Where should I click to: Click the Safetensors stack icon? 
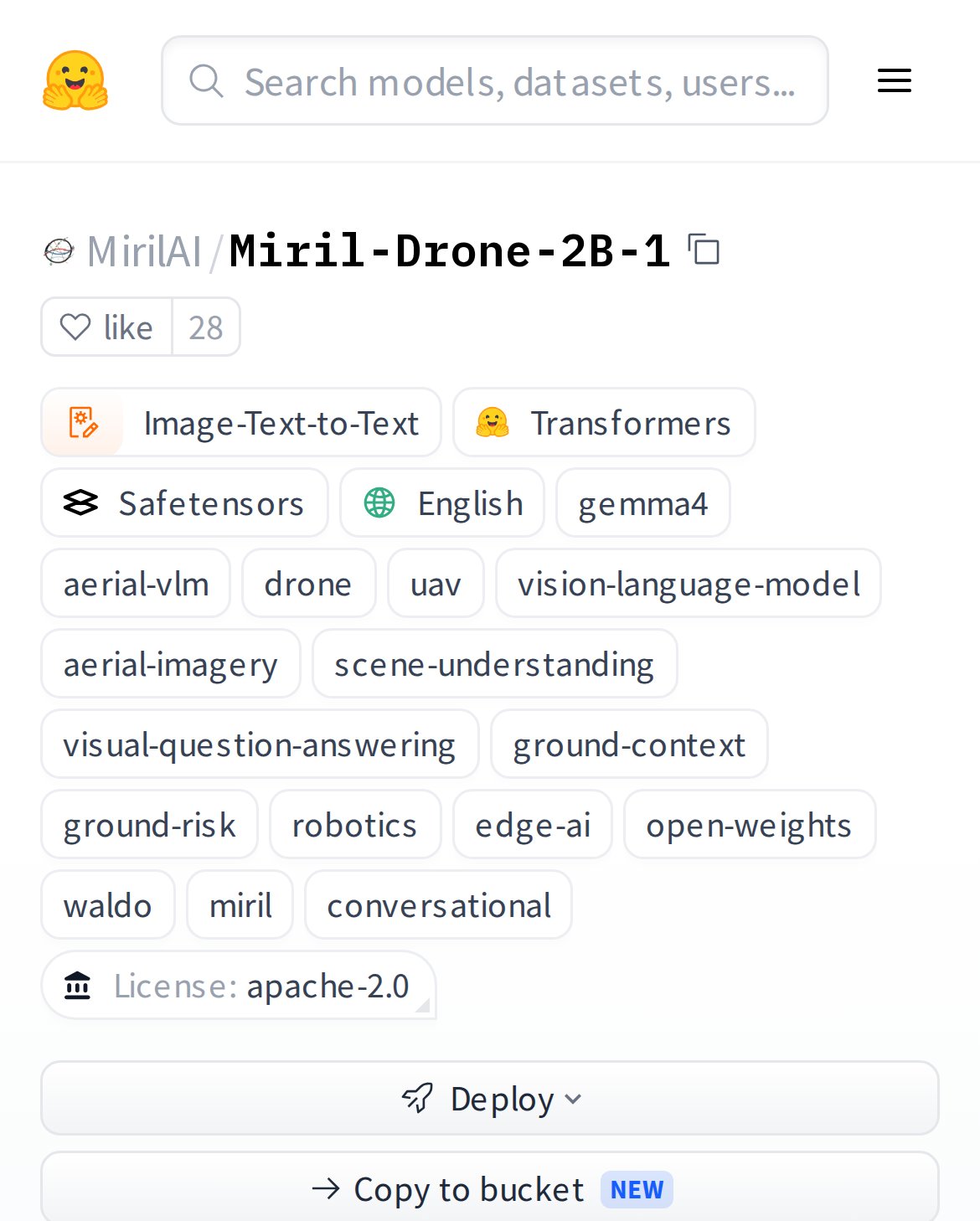click(80, 502)
